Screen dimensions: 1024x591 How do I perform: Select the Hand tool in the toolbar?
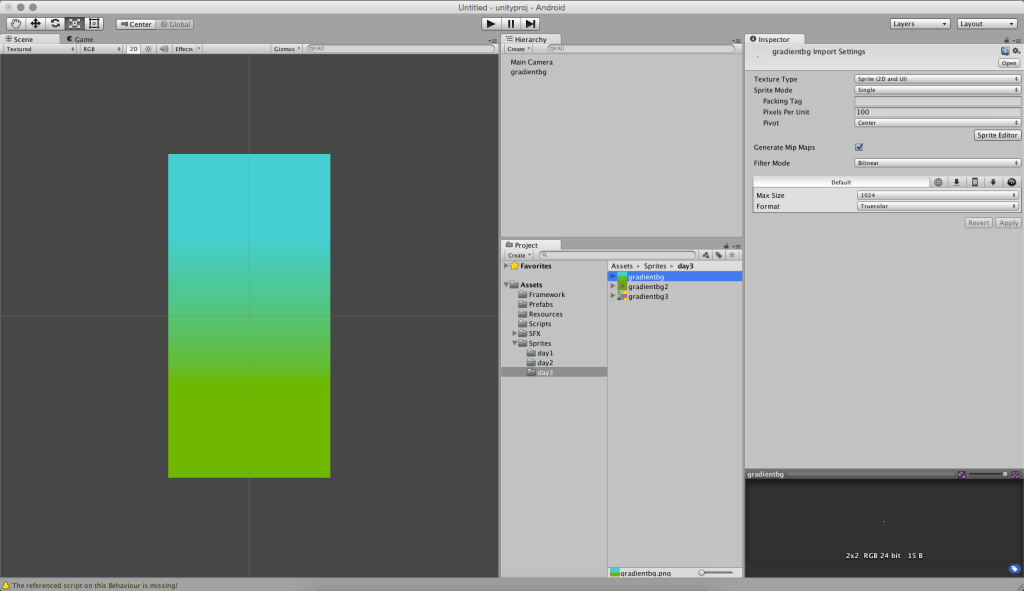[x=17, y=23]
